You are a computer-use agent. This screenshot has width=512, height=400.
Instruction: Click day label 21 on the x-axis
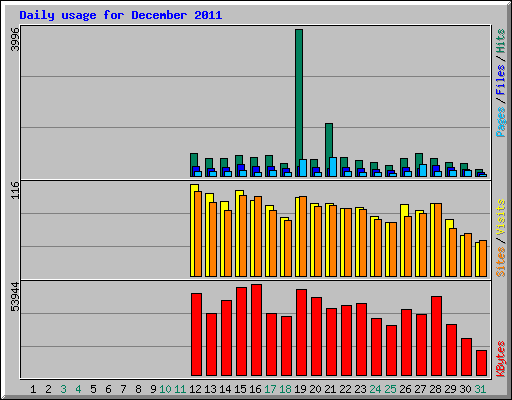pyautogui.click(x=330, y=389)
